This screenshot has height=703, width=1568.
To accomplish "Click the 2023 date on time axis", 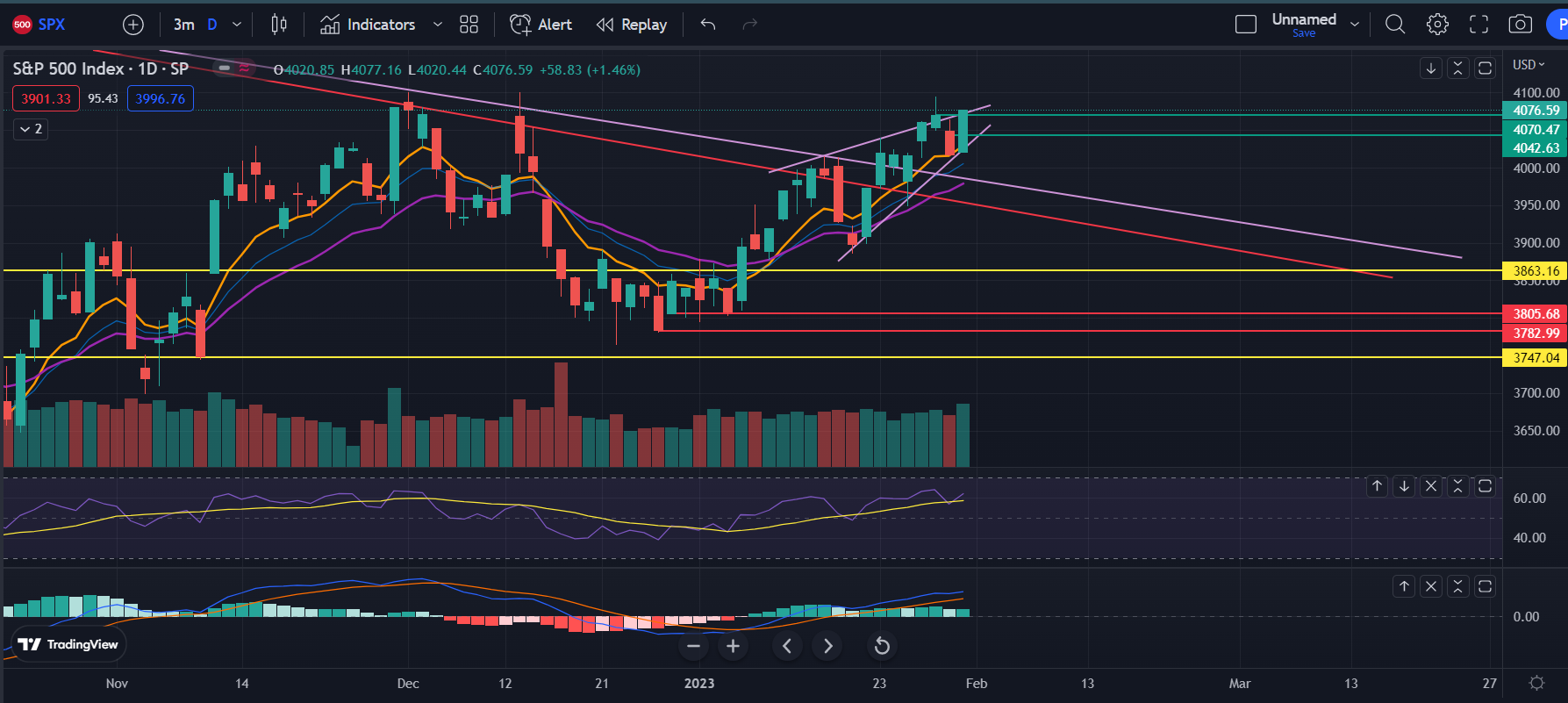I will (x=699, y=683).
